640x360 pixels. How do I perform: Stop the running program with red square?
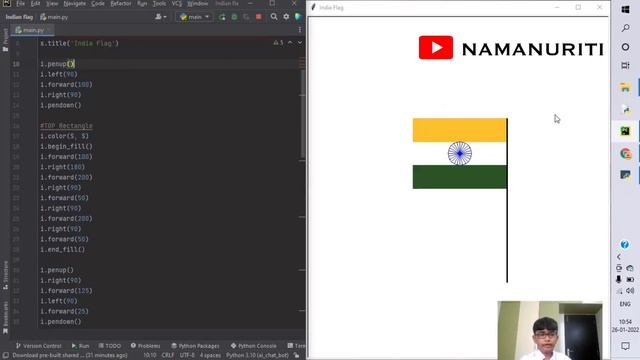point(258,17)
